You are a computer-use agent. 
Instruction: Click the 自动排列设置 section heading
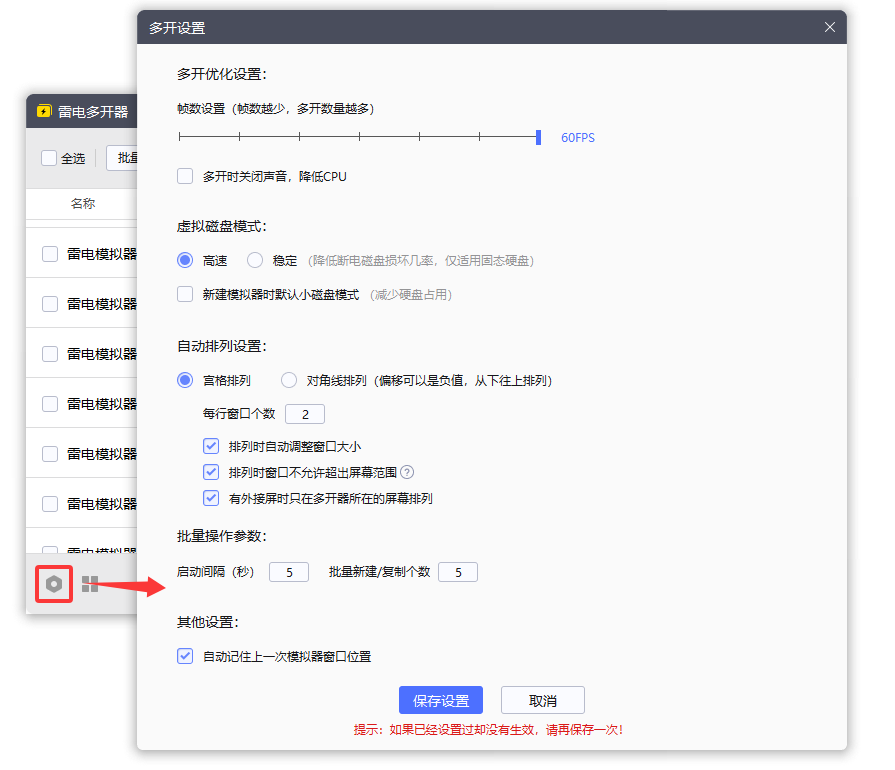(x=222, y=346)
